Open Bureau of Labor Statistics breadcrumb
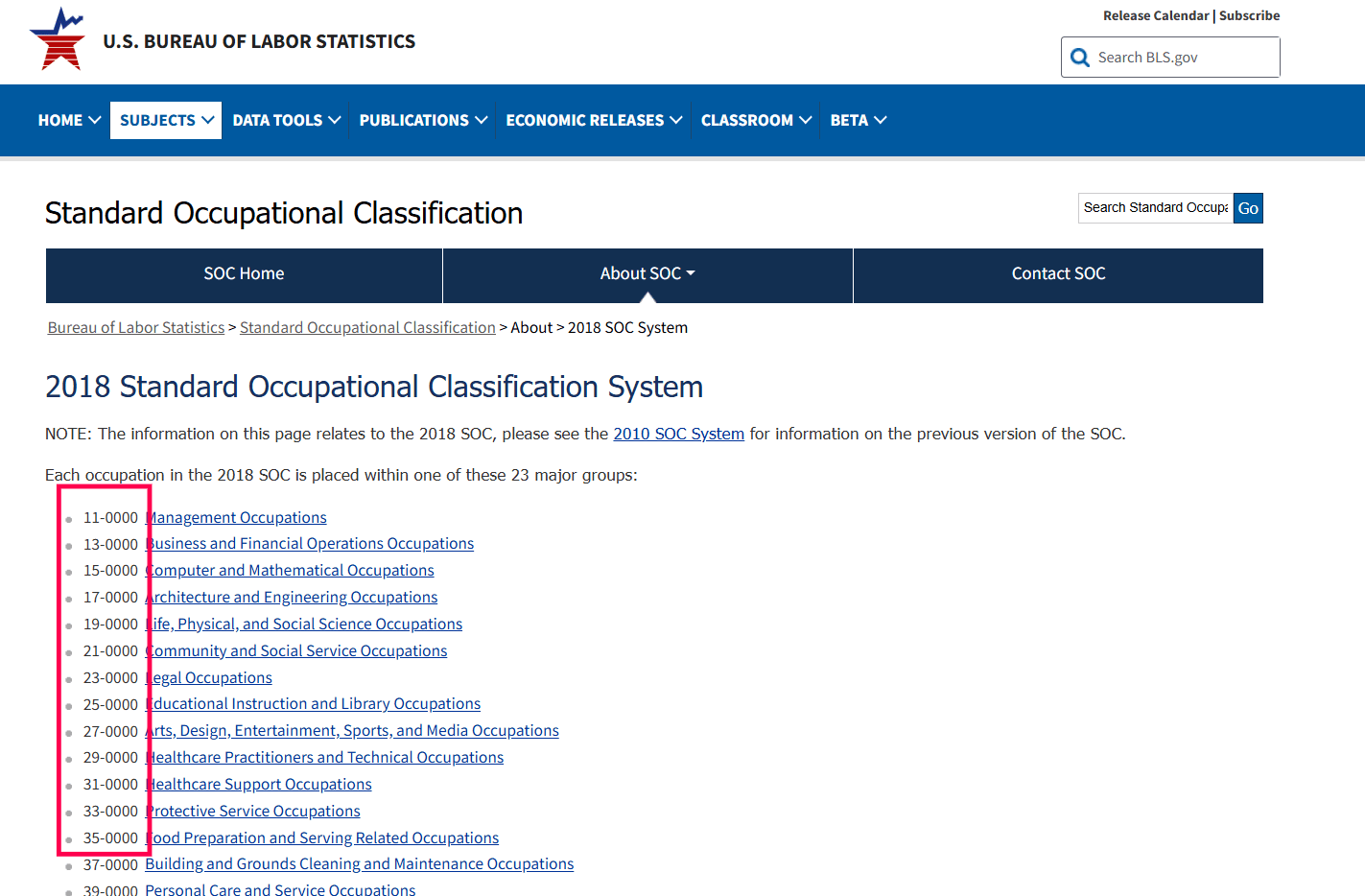 136,328
